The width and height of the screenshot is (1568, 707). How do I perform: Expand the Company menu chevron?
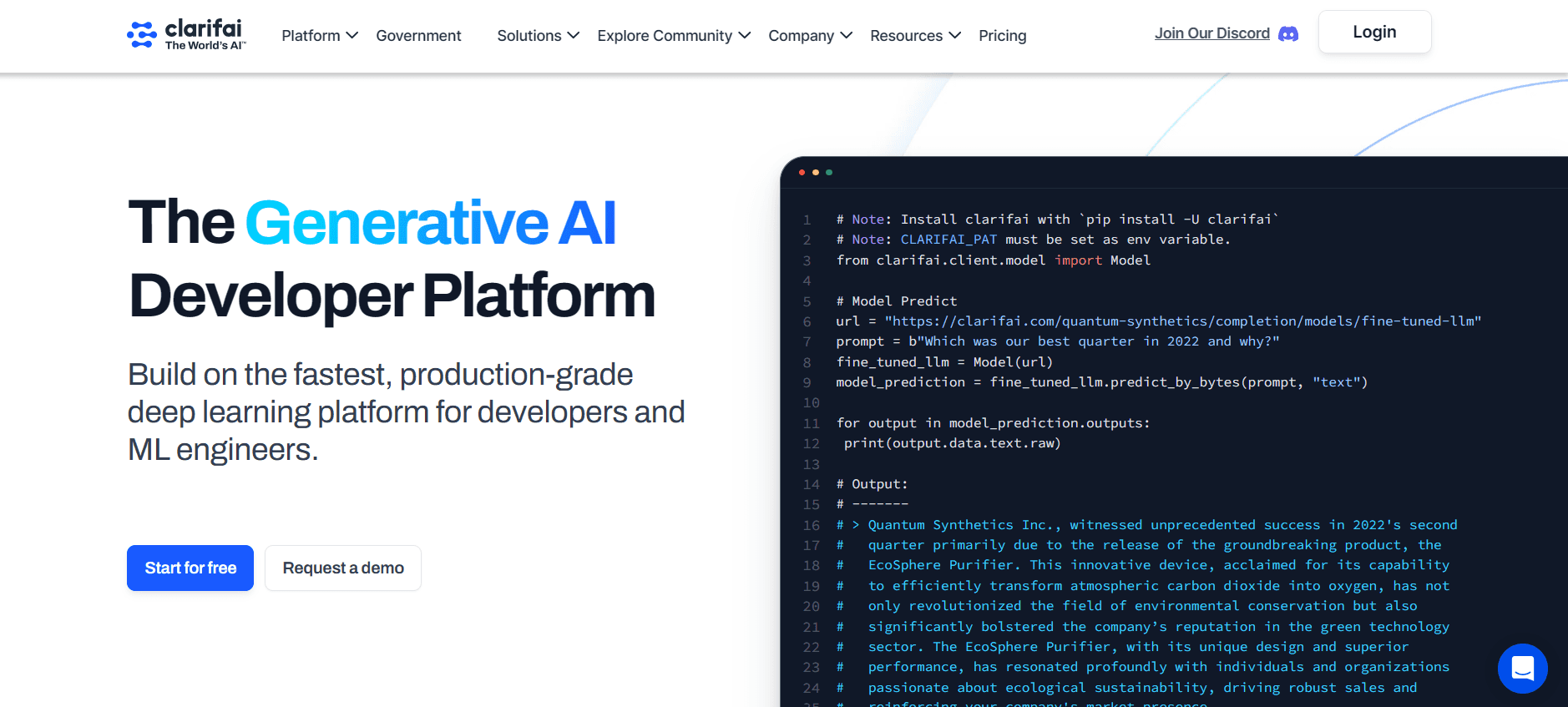pos(846,36)
